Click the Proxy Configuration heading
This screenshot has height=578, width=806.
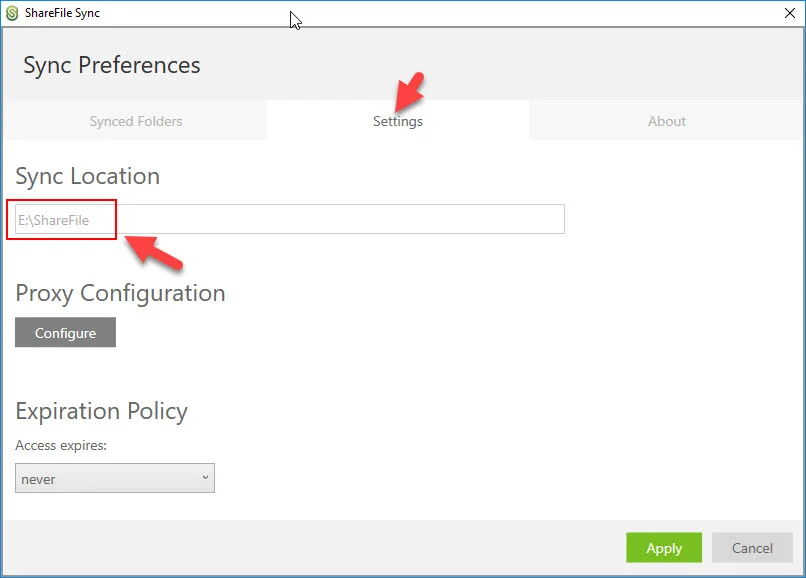[120, 294]
